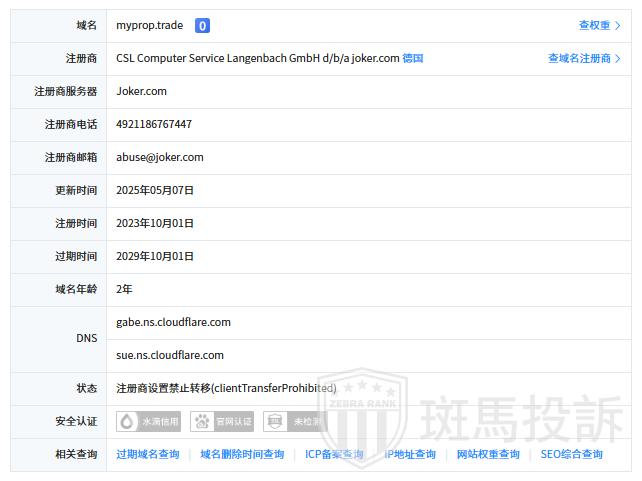Click the domain name myprop.trade
The image size is (642, 481).
(150, 26)
